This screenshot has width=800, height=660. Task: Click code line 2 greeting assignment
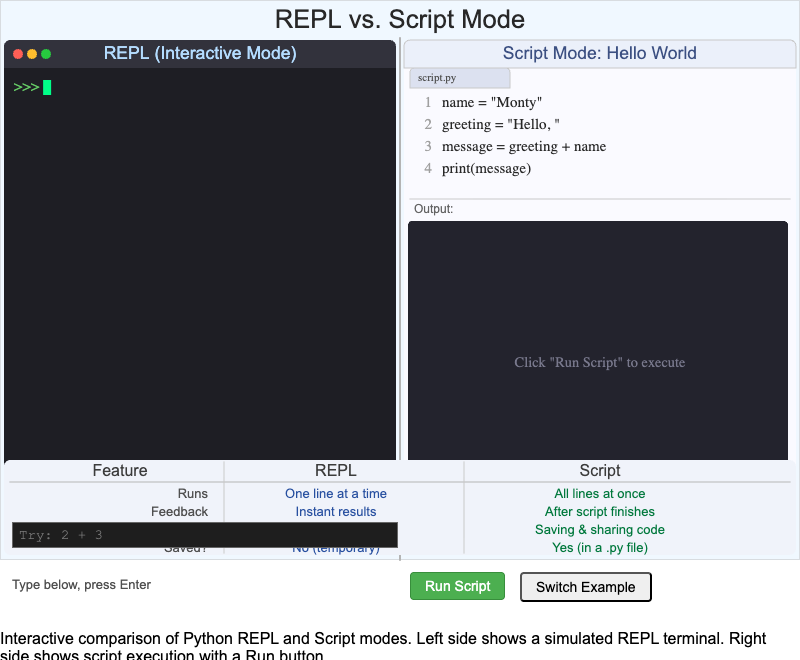pyautogui.click(x=500, y=124)
